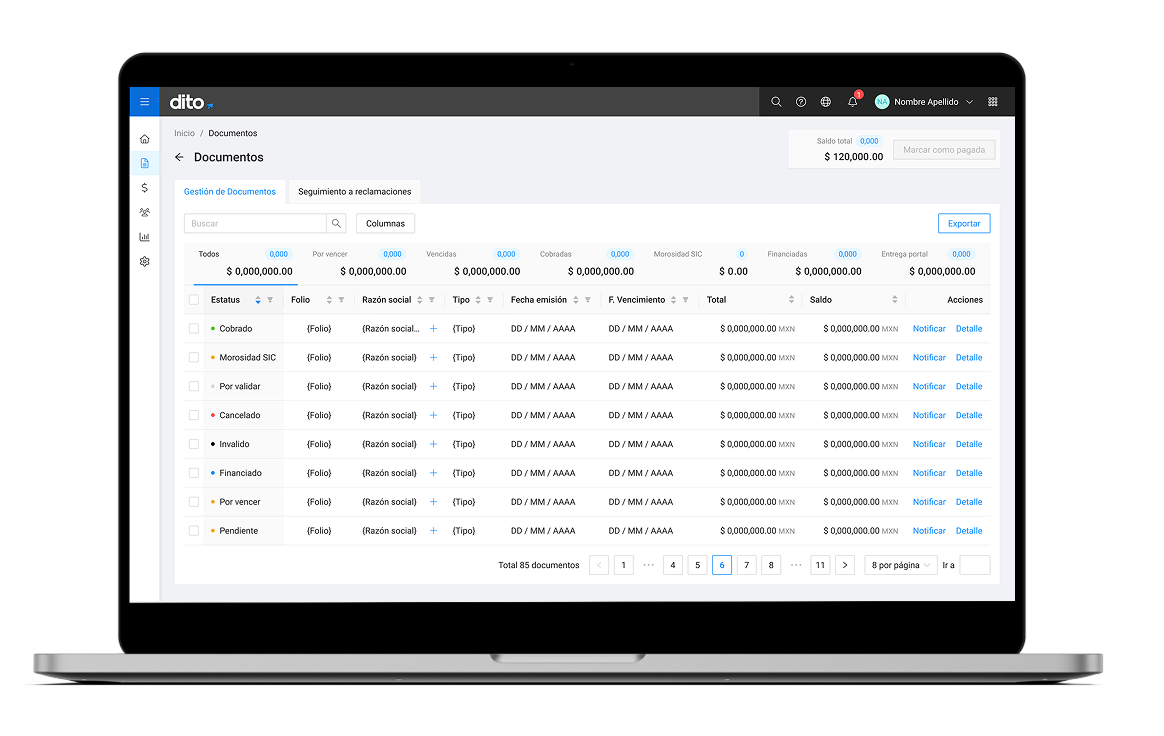Screen dimensions: 1164x736
Task: Click the home icon in the sidebar
Action: 144,139
